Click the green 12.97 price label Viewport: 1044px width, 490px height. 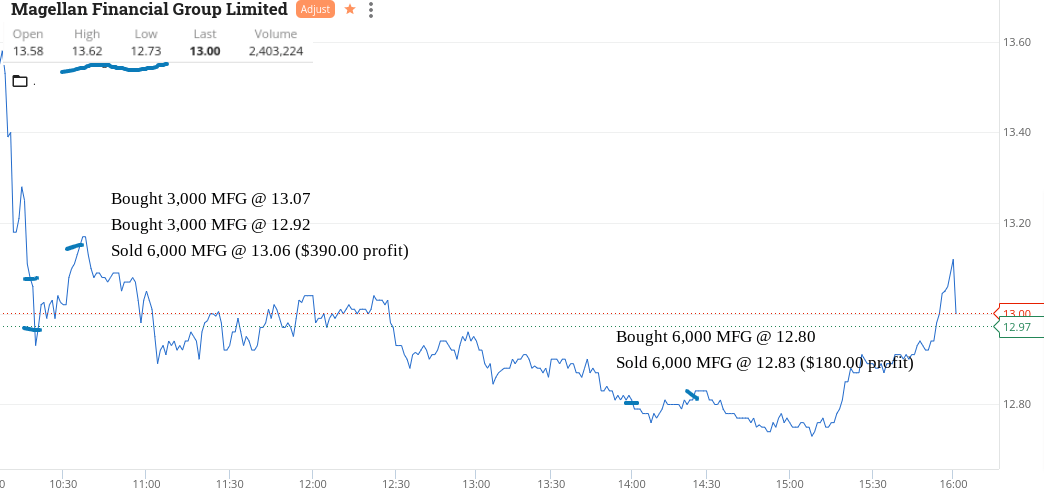pos(1018,326)
